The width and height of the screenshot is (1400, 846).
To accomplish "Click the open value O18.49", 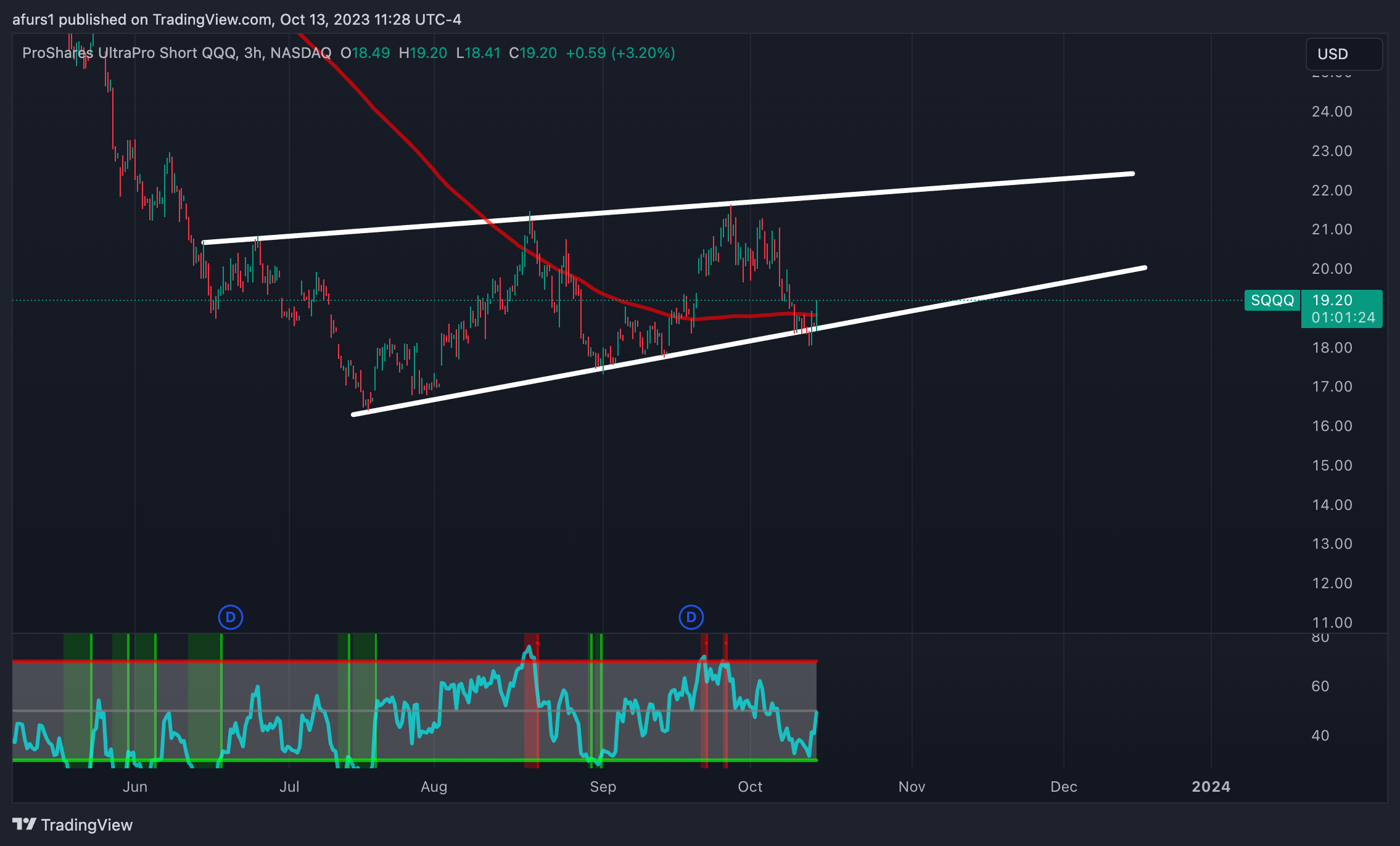I will [365, 53].
